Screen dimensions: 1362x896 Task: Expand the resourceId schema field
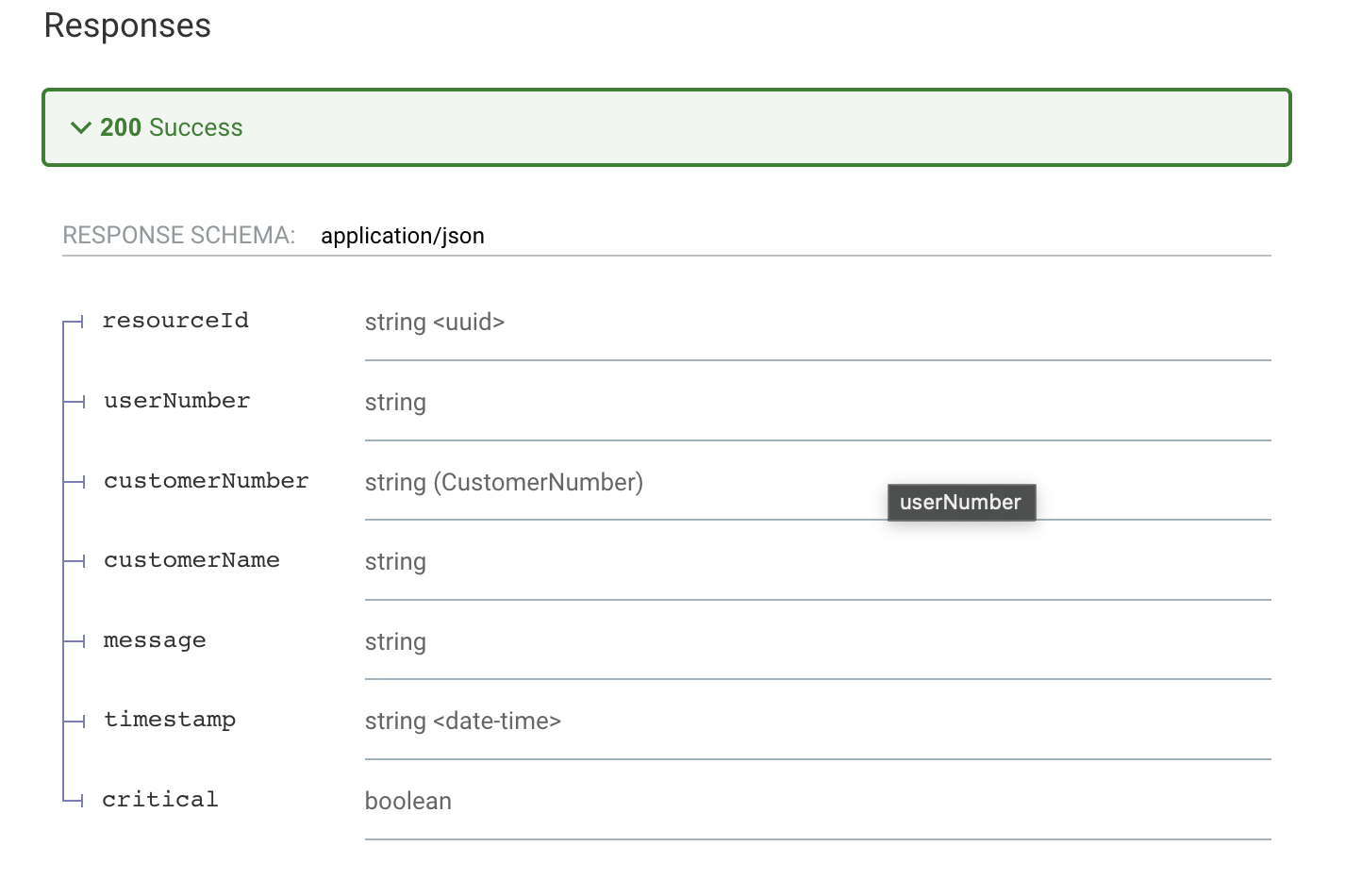click(x=175, y=321)
